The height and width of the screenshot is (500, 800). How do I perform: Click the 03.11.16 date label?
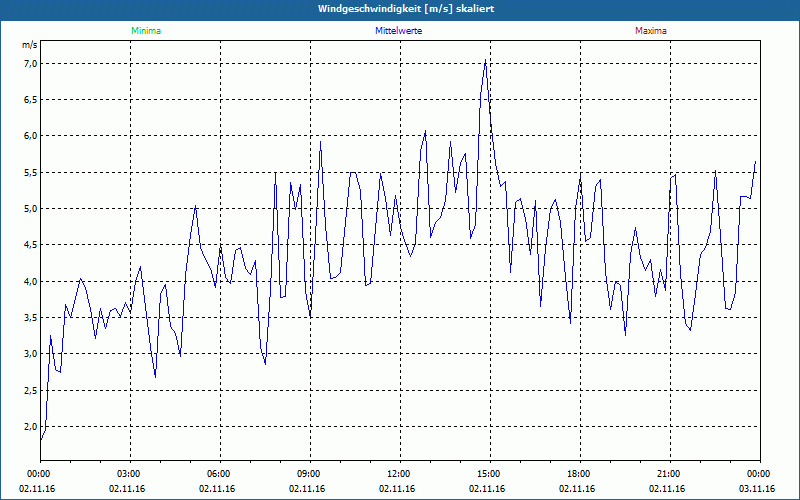pos(757,489)
